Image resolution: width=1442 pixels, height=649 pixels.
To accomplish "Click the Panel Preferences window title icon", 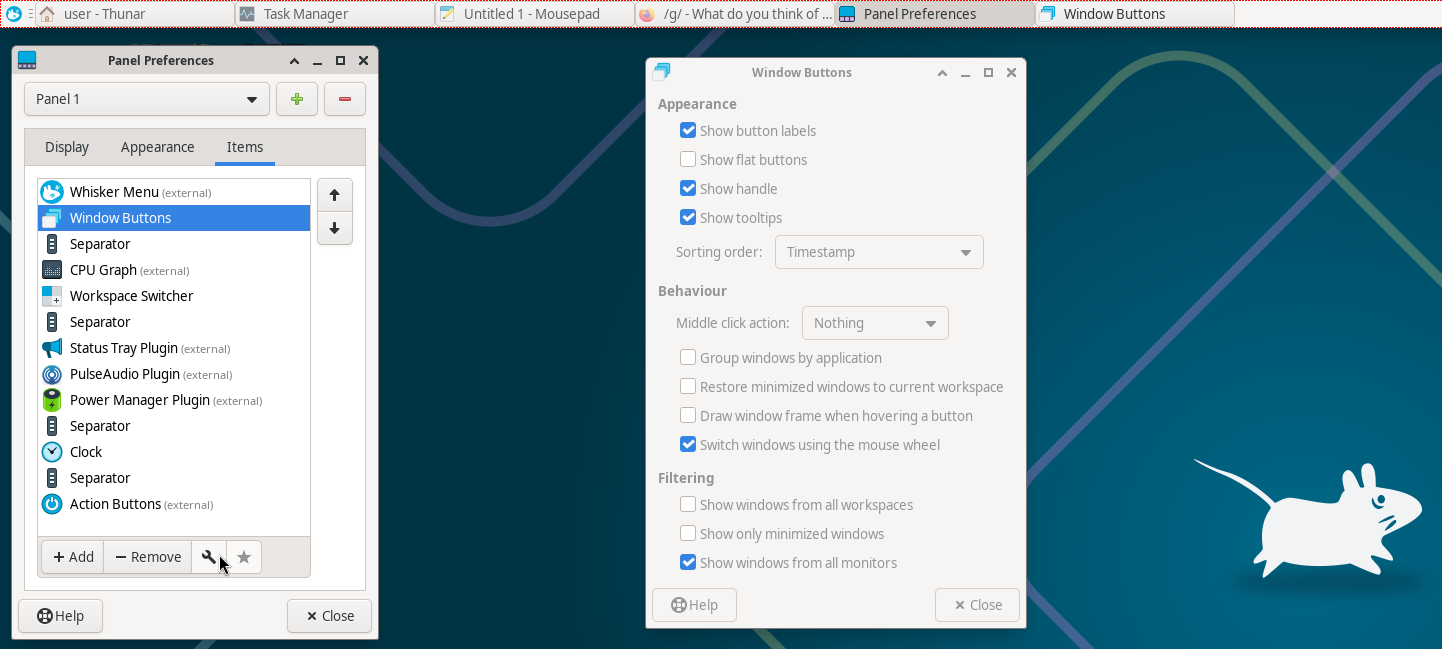I will 27,60.
